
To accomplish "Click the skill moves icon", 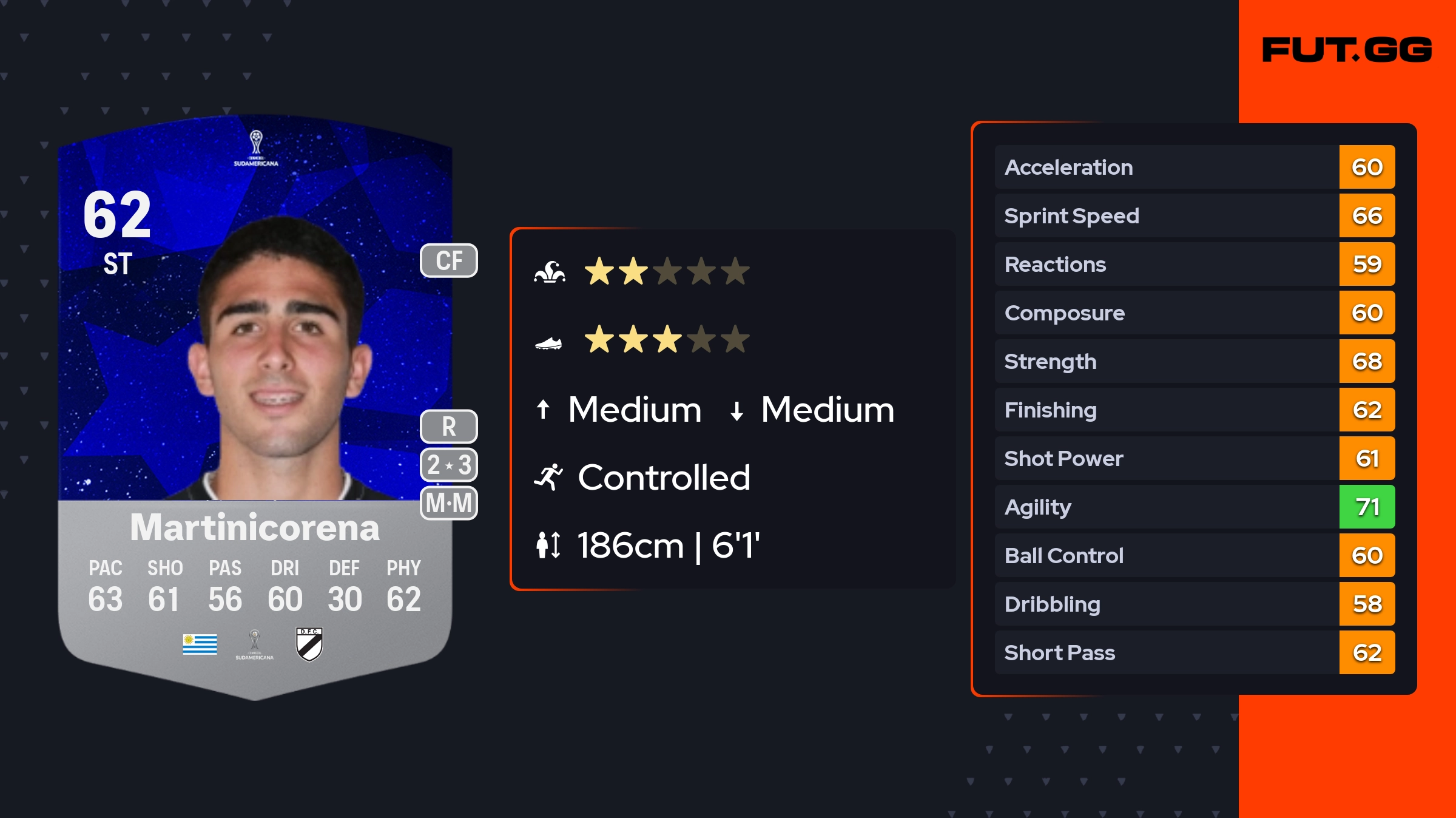I will pos(550,272).
